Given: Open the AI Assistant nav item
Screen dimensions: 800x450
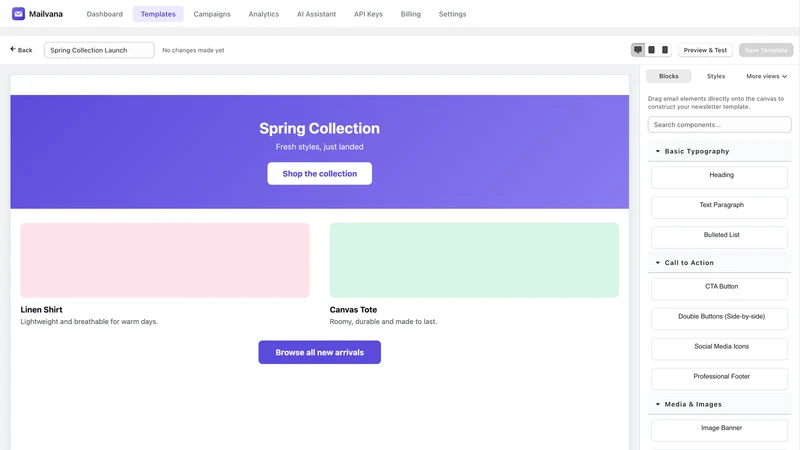Looking at the screenshot, I should pos(316,14).
